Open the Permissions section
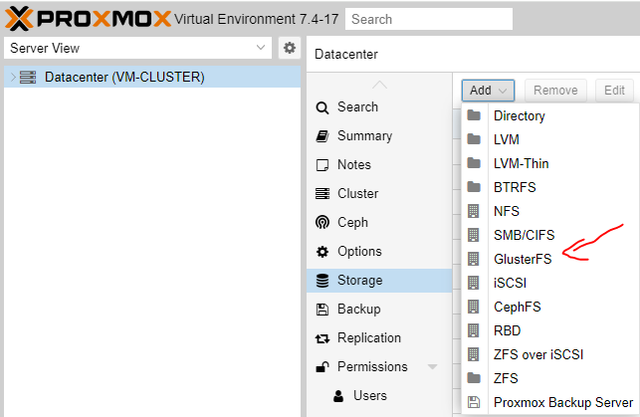This screenshot has width=640, height=417. pos(379,367)
